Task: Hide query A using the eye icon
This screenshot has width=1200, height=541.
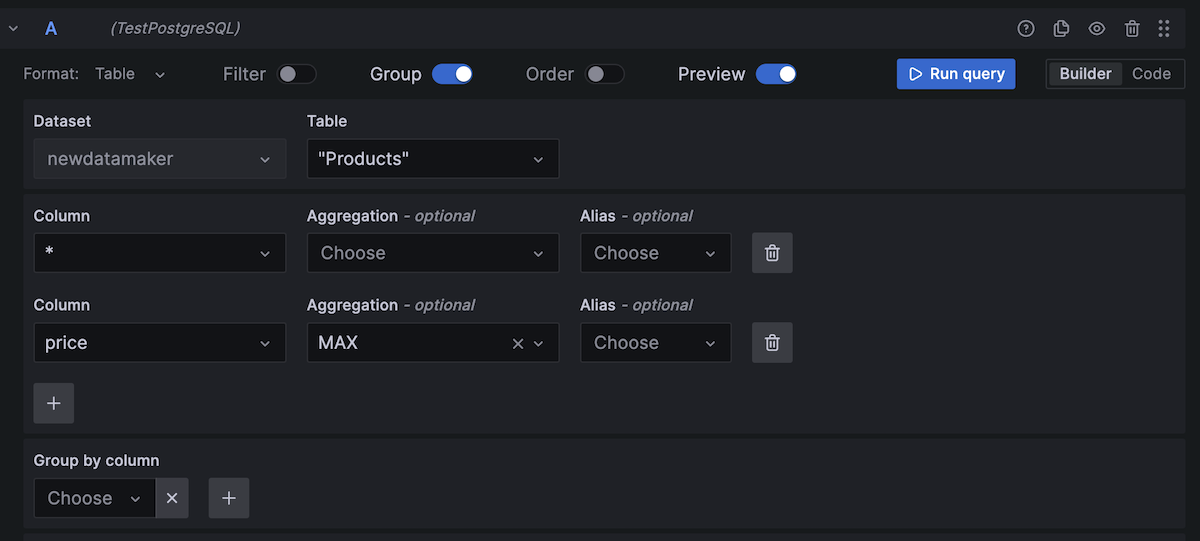Action: tap(1097, 29)
